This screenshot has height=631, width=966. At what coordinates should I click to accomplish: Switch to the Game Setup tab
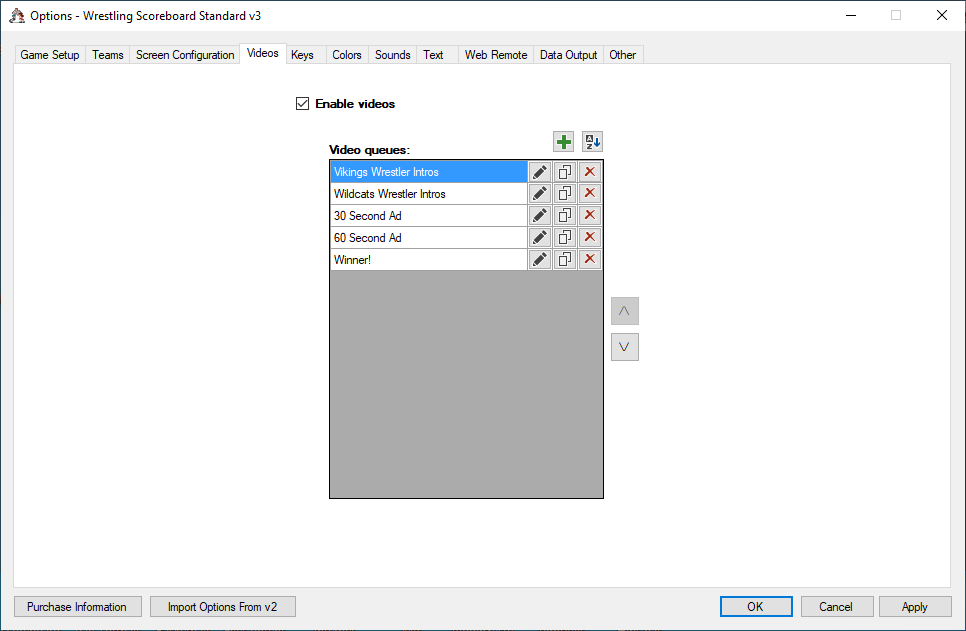coord(50,55)
